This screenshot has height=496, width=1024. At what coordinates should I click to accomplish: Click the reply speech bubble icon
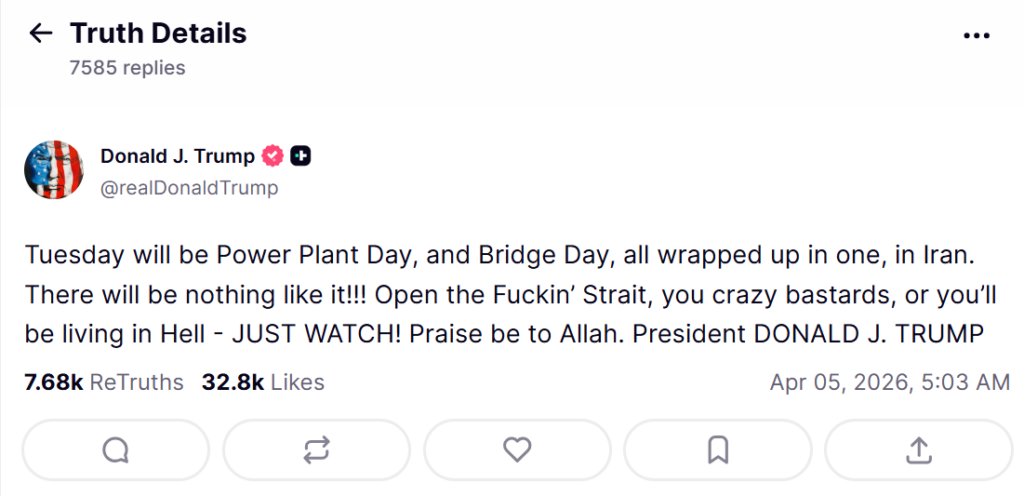(116, 451)
